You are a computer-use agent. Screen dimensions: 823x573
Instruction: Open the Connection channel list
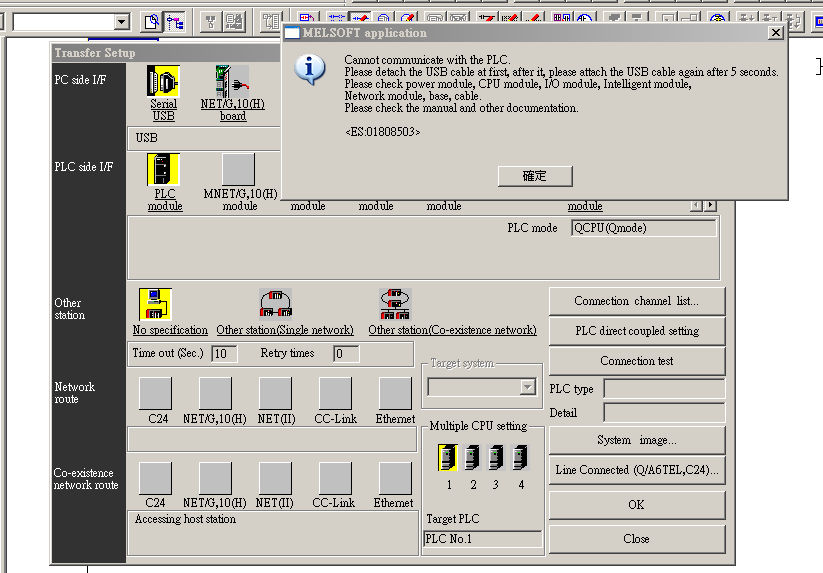coord(636,301)
